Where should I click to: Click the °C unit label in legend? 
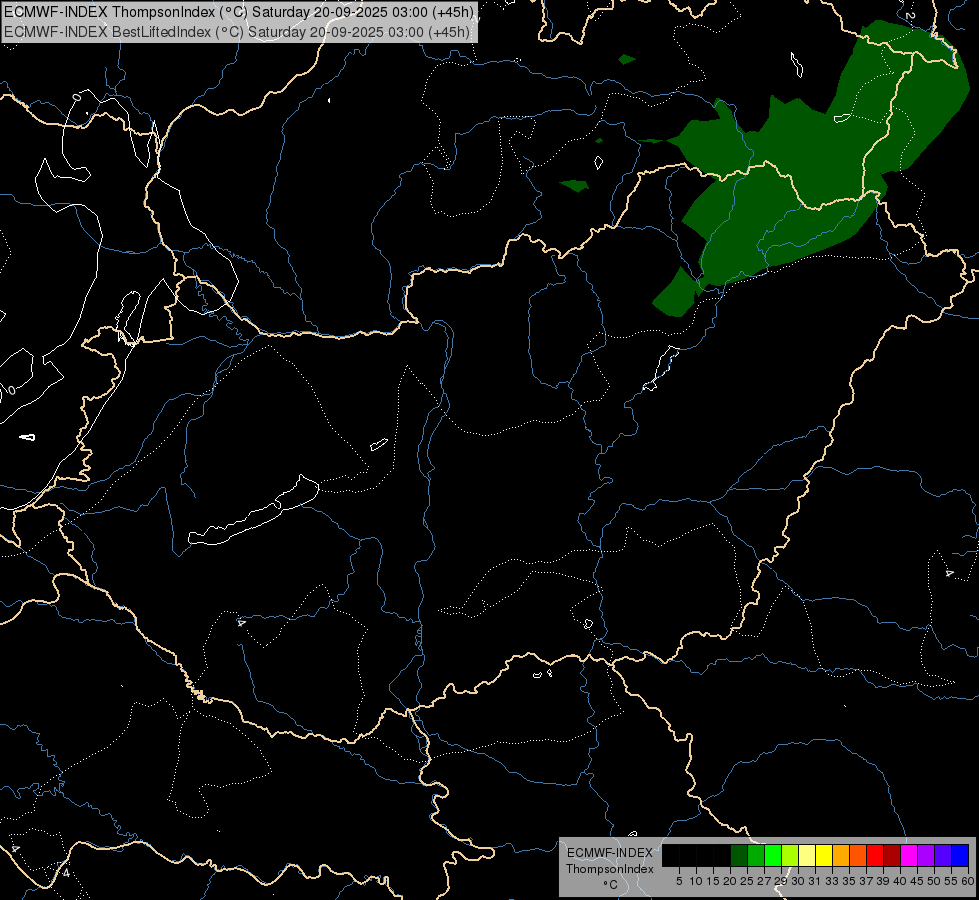click(x=610, y=885)
